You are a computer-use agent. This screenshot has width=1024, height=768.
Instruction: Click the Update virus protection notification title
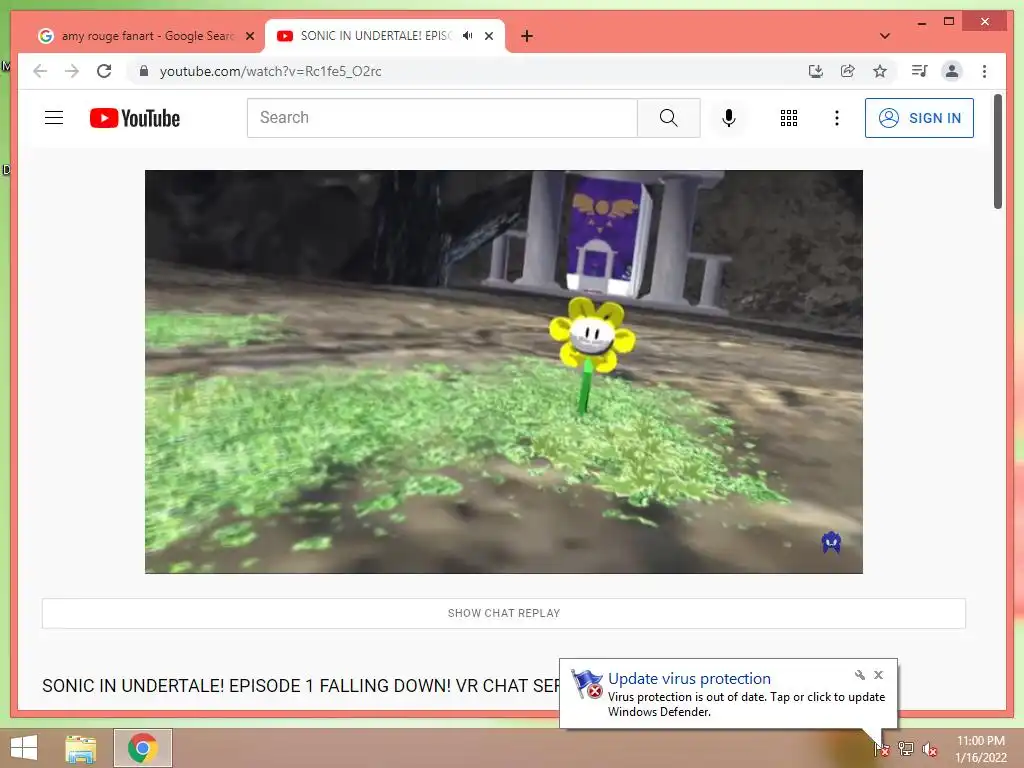click(x=689, y=679)
